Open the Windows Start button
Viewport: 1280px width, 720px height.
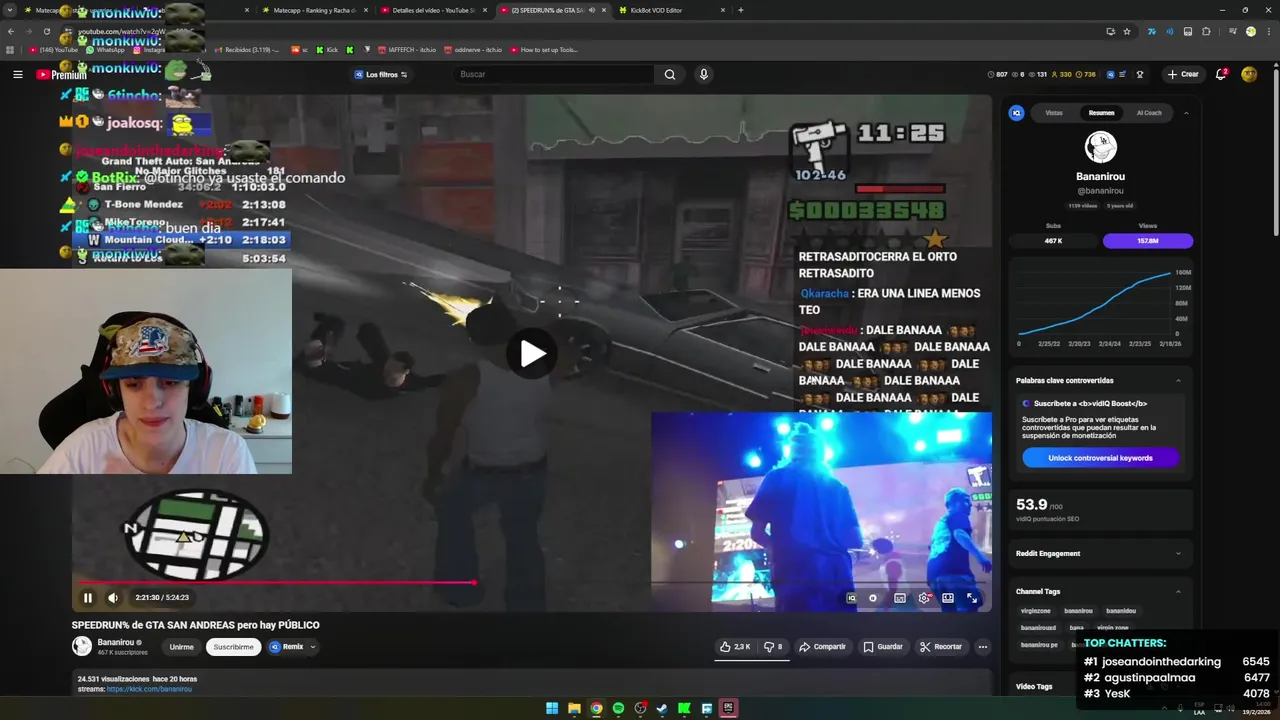(x=552, y=708)
